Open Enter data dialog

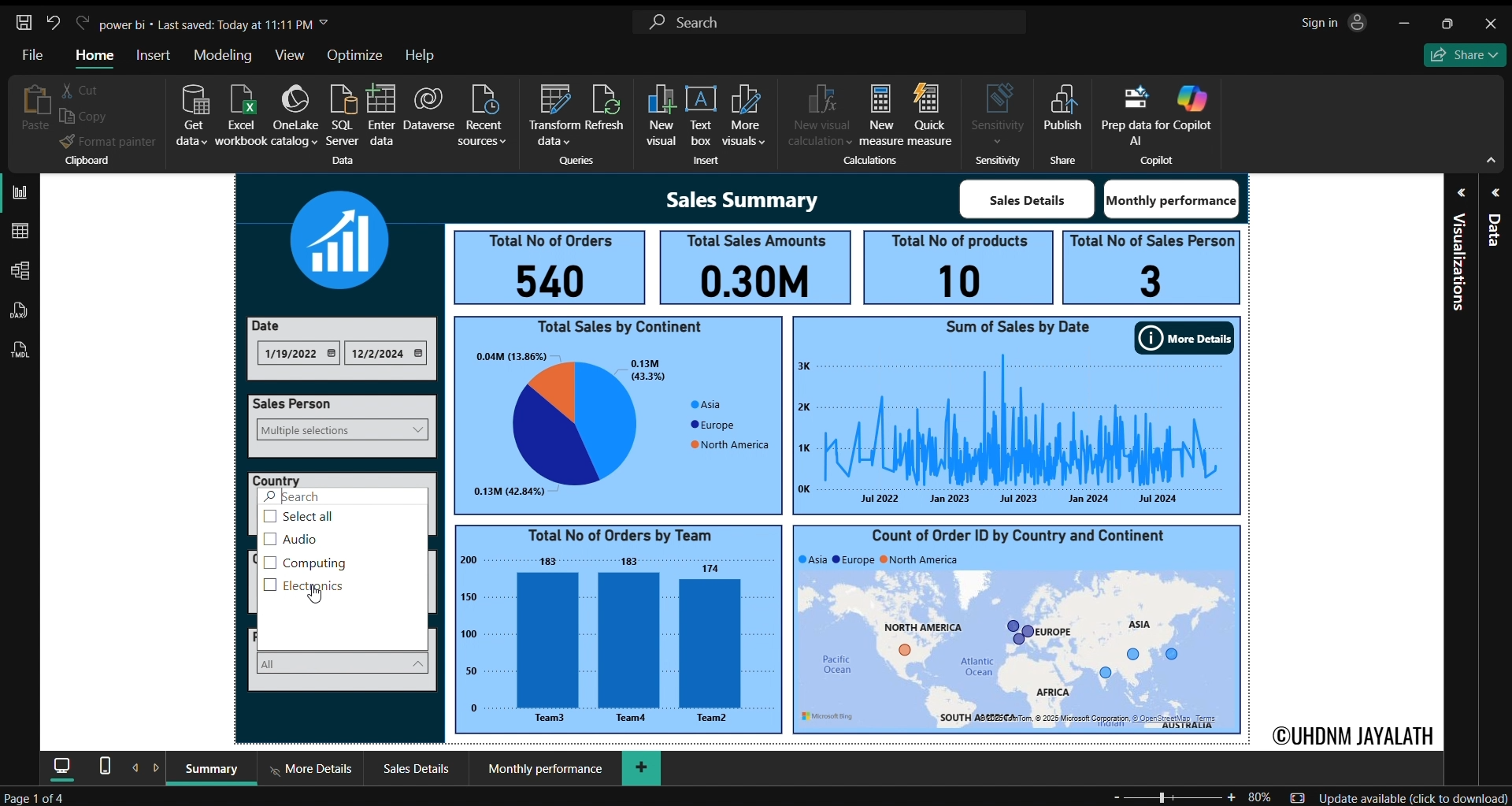tap(383, 116)
